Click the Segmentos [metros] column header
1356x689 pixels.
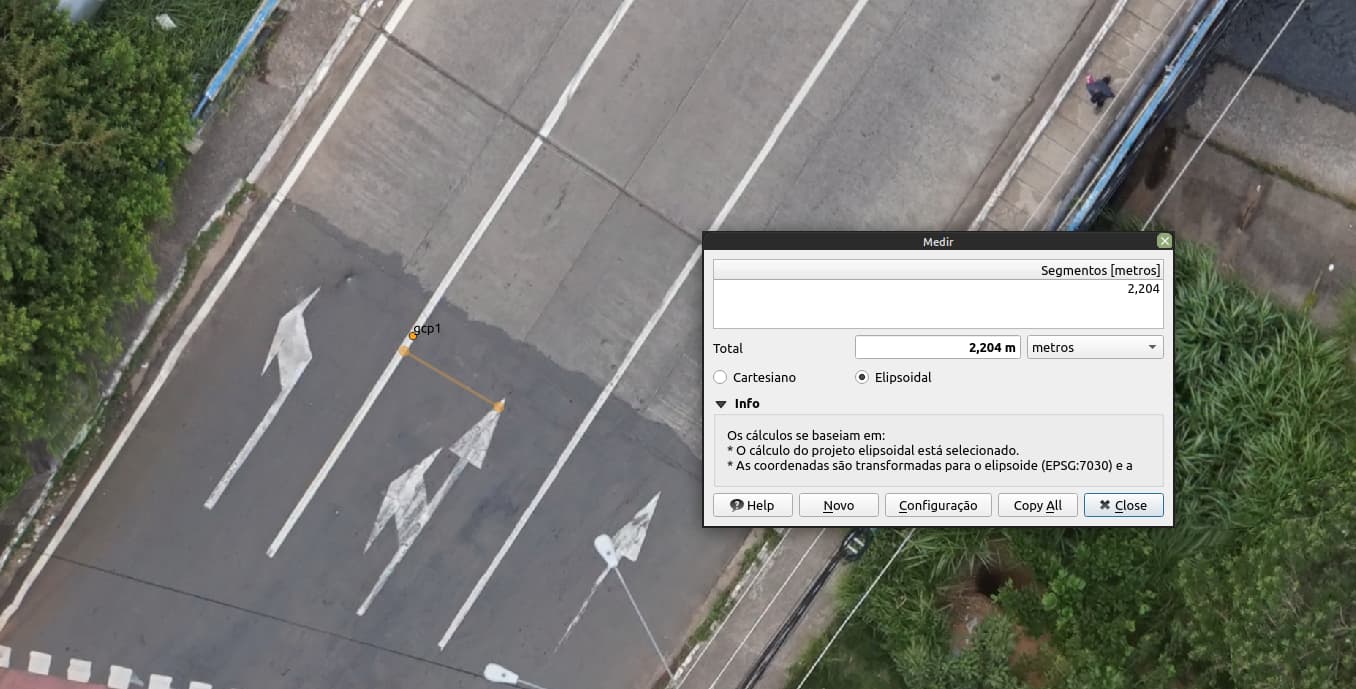(937, 270)
